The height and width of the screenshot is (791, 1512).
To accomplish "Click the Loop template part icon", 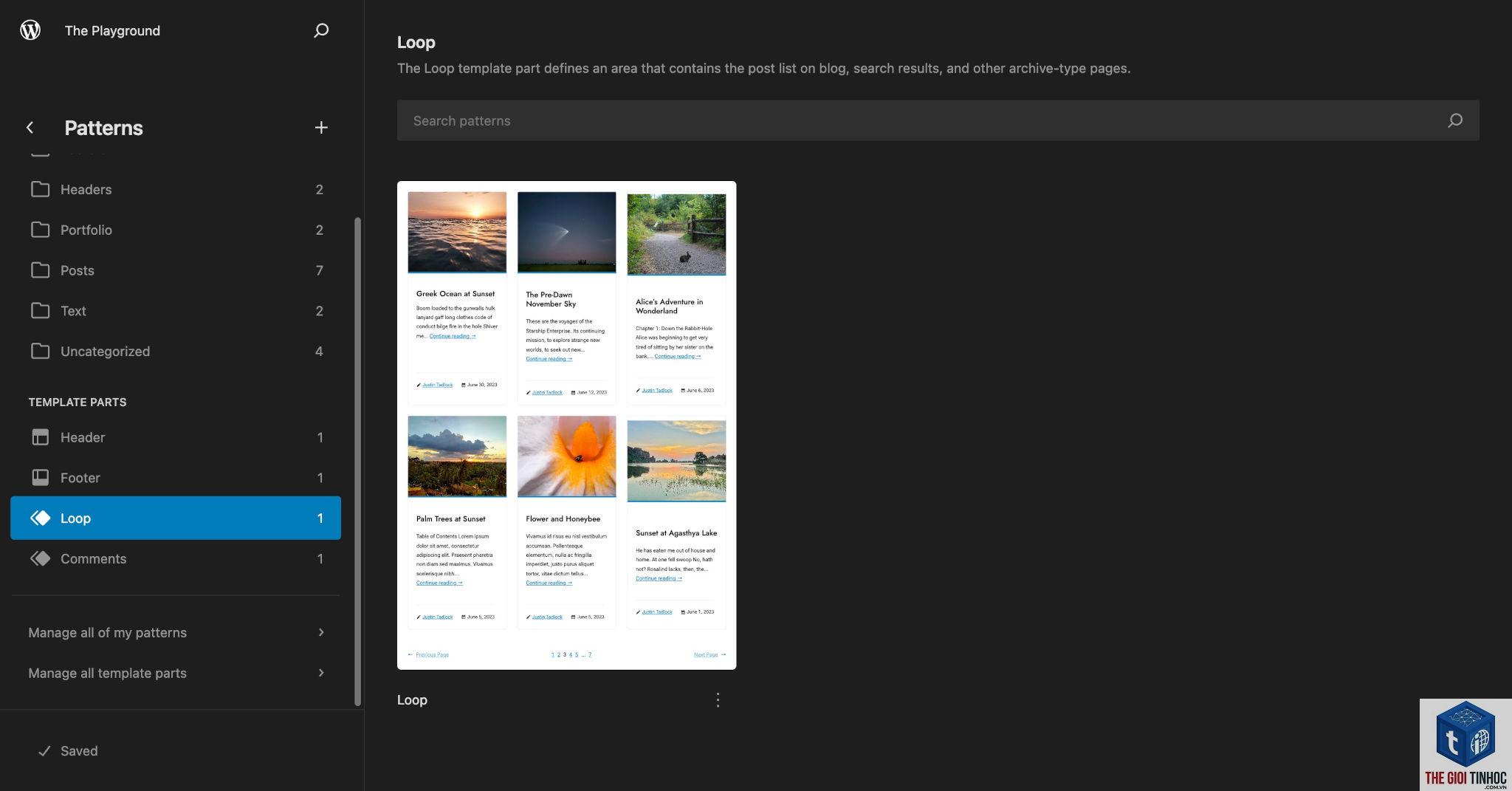I will 41,518.
